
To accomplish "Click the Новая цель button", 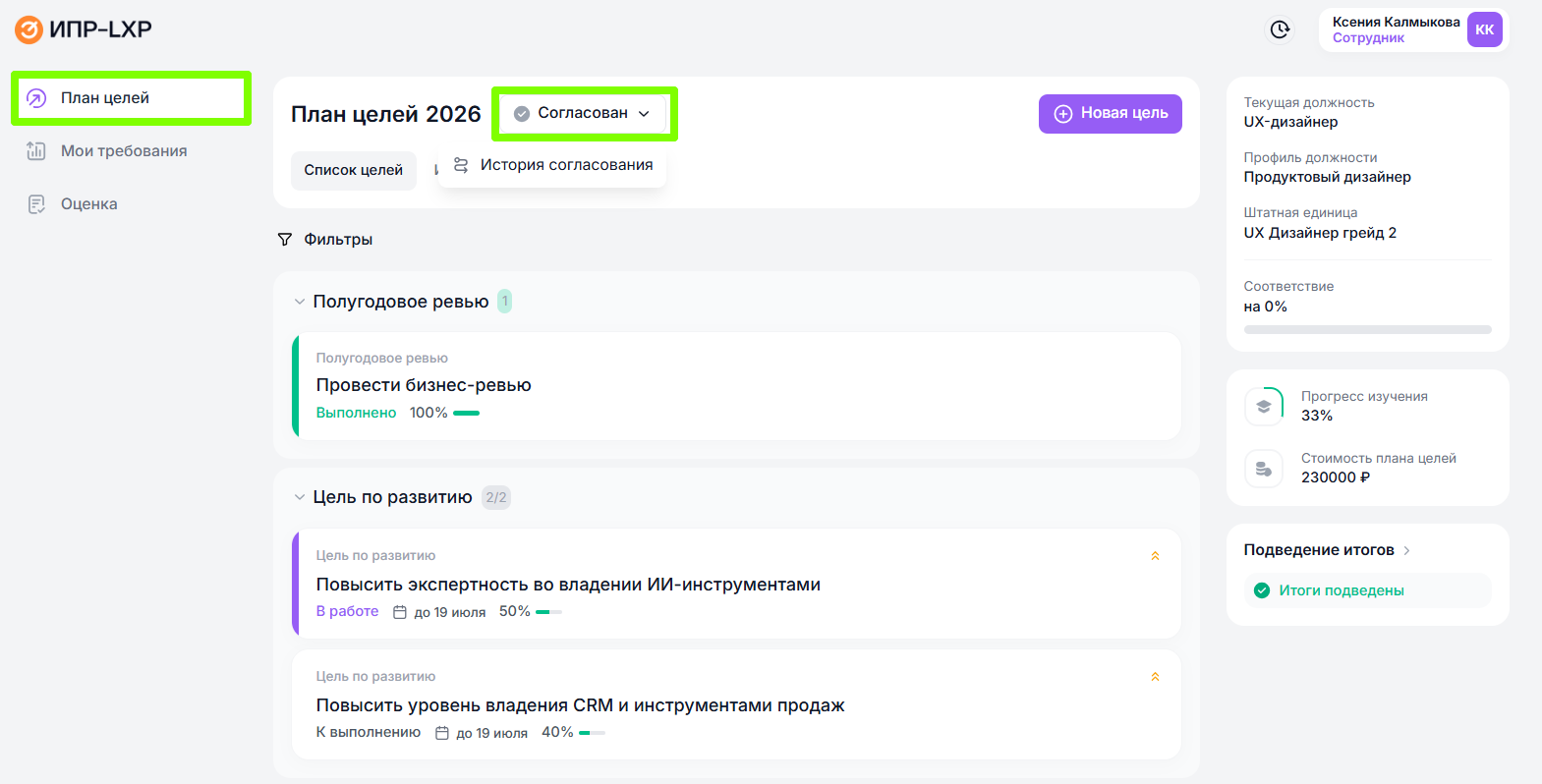I will pos(1110,114).
